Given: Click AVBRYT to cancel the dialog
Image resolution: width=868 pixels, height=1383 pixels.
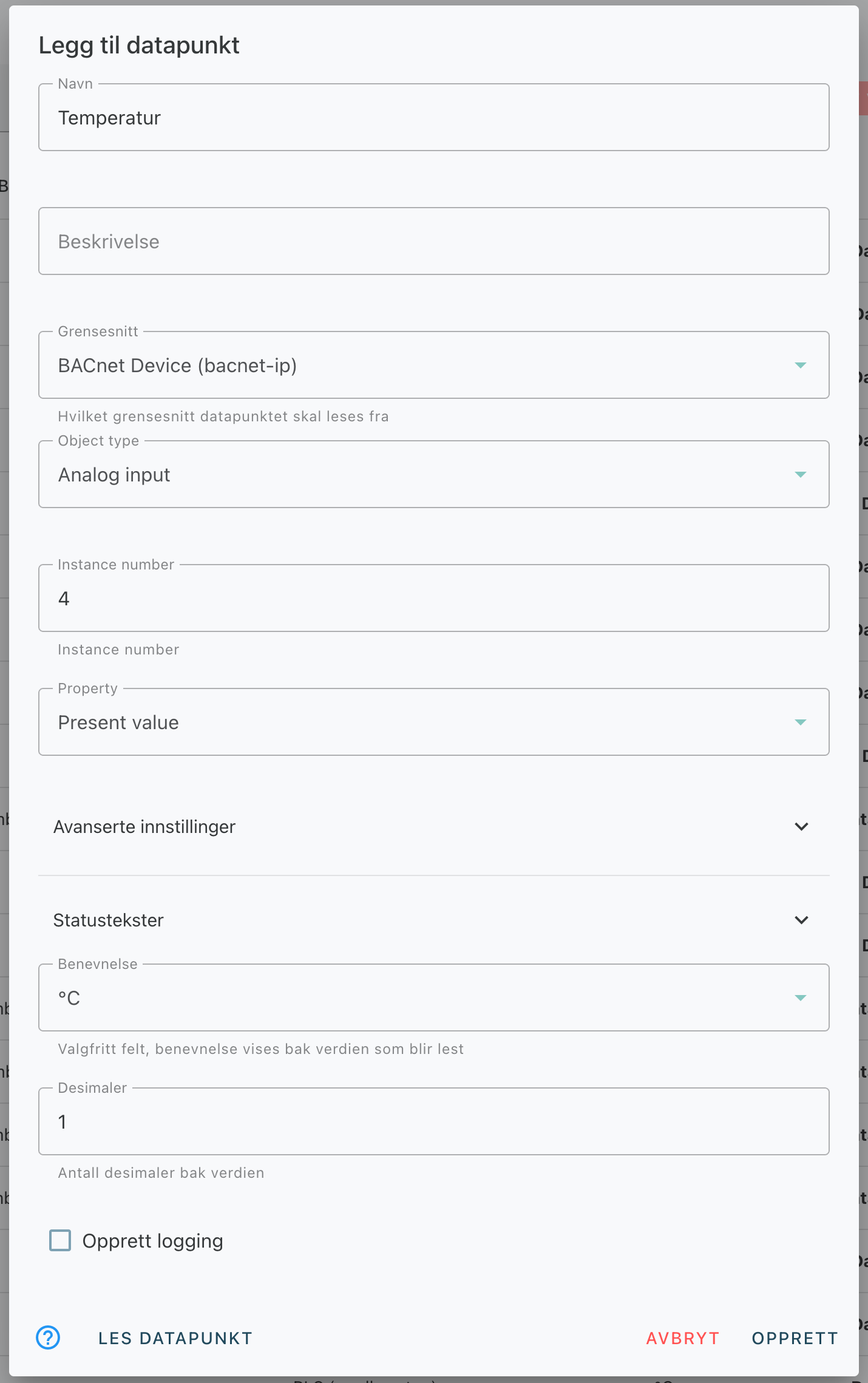Looking at the screenshot, I should point(683,1338).
